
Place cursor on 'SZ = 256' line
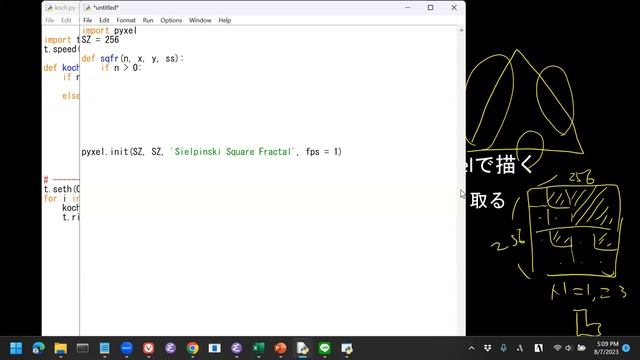(100, 40)
